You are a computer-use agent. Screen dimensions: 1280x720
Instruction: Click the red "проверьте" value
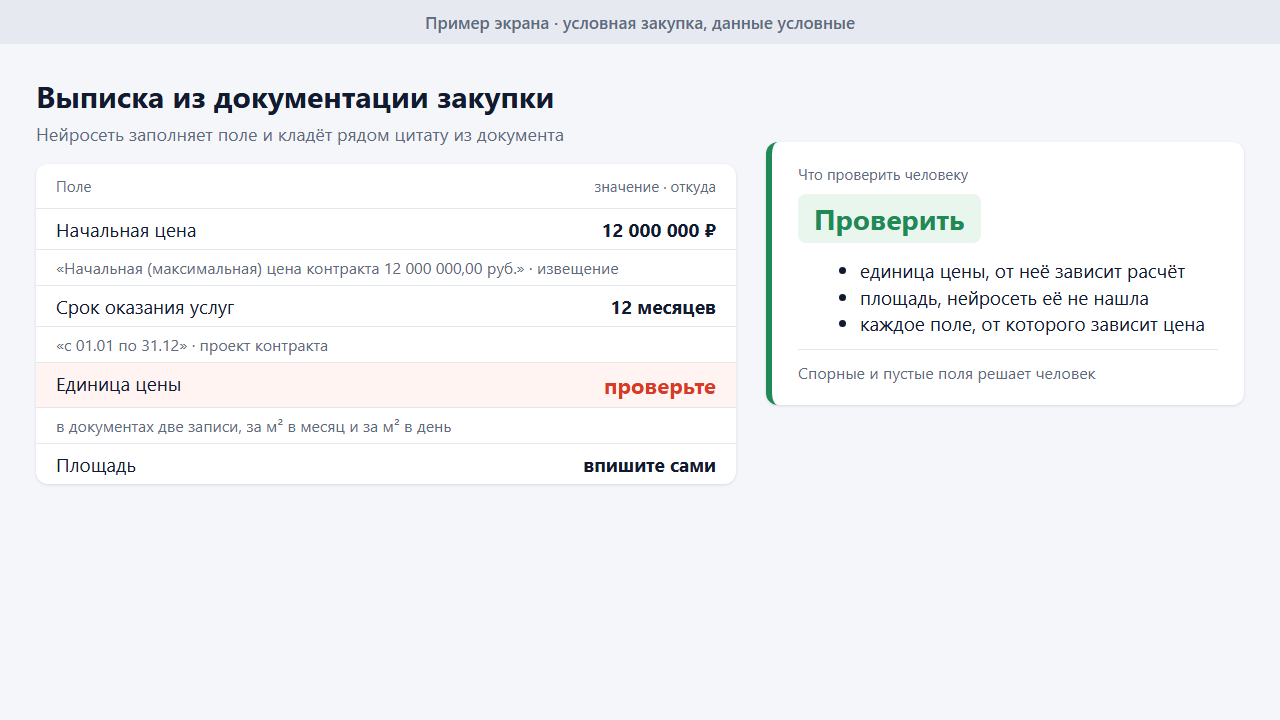click(x=660, y=387)
